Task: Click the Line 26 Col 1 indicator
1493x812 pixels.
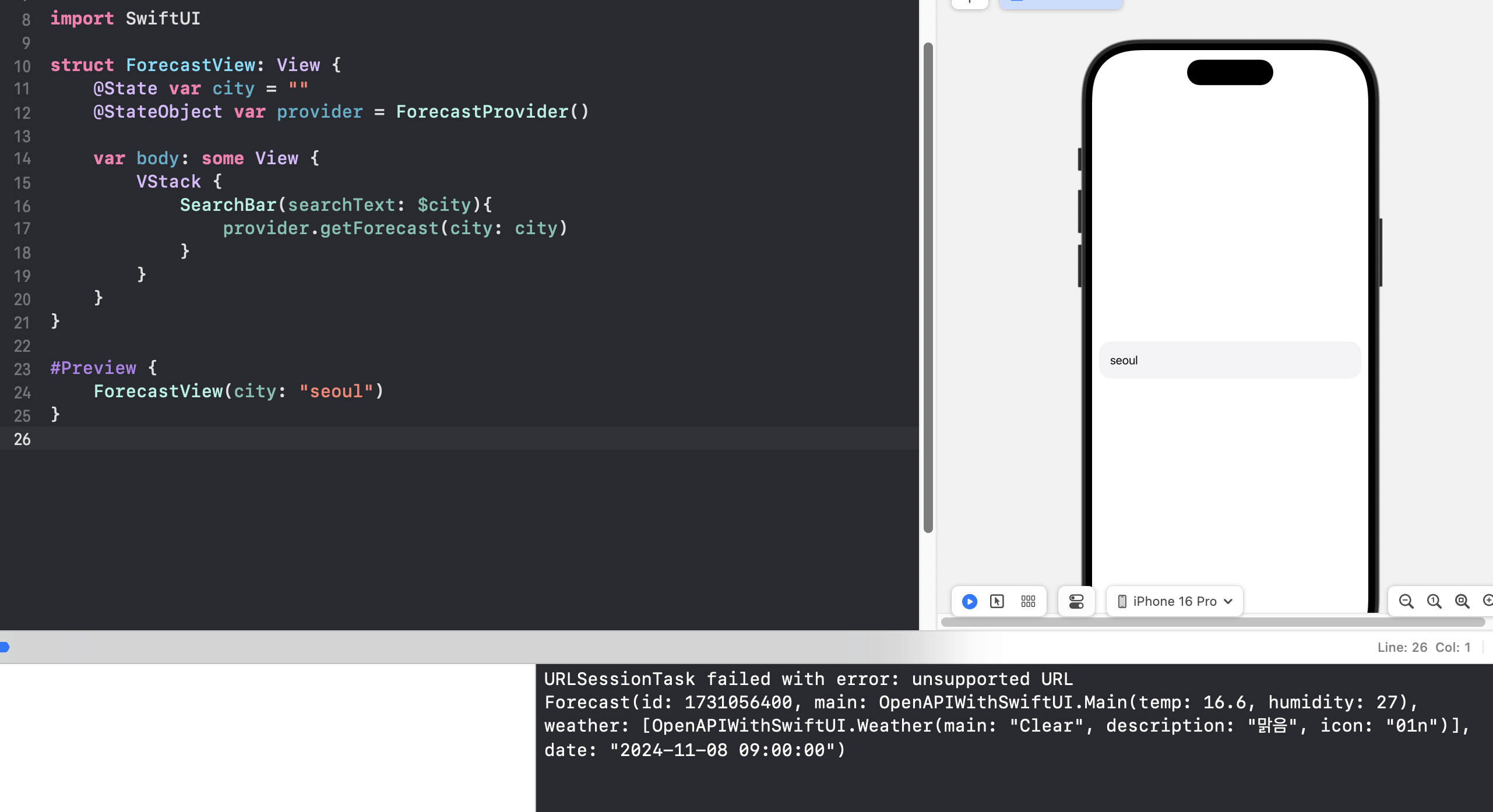Action: tap(1424, 647)
